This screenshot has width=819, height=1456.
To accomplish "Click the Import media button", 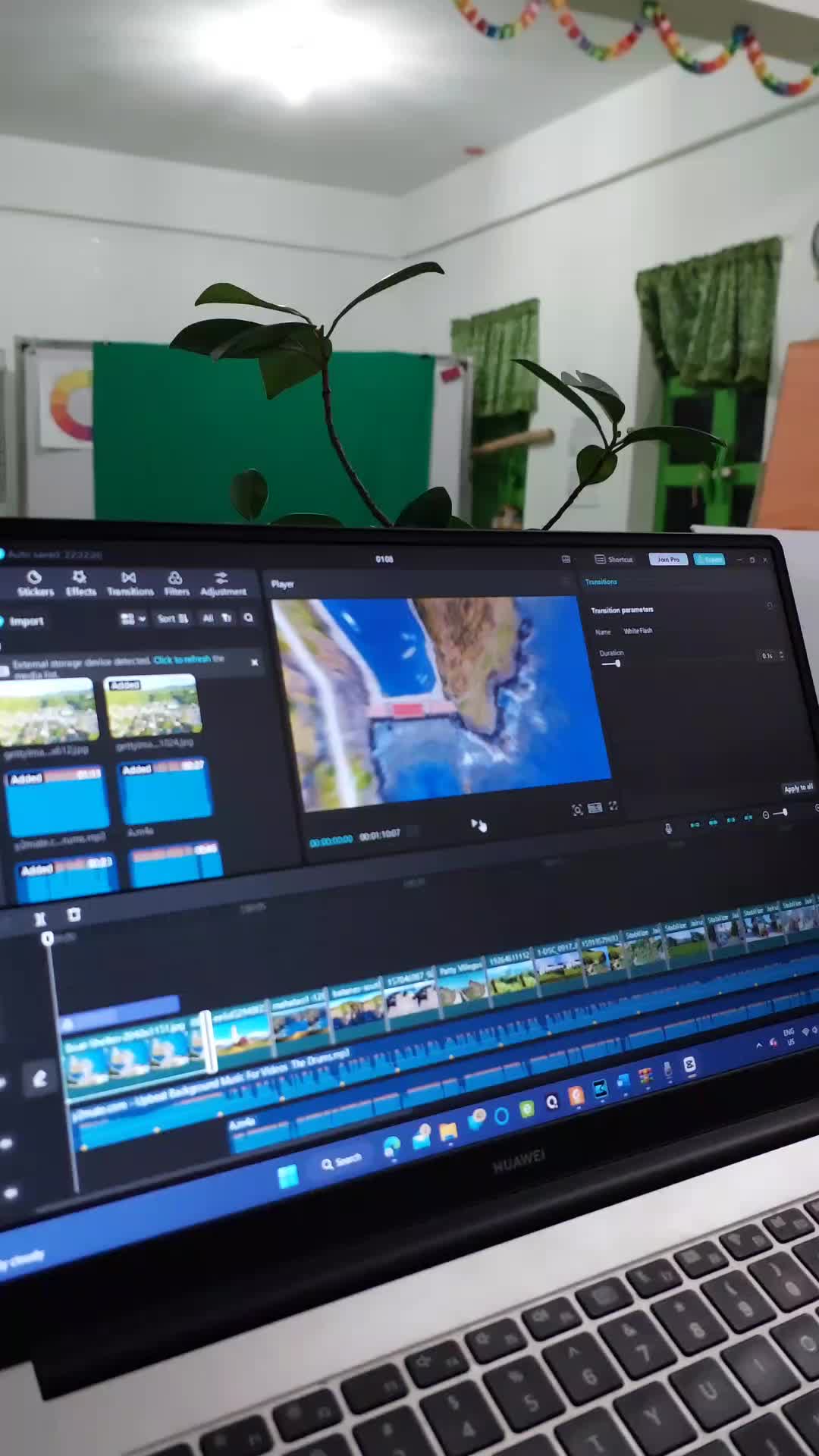I will pos(22,621).
